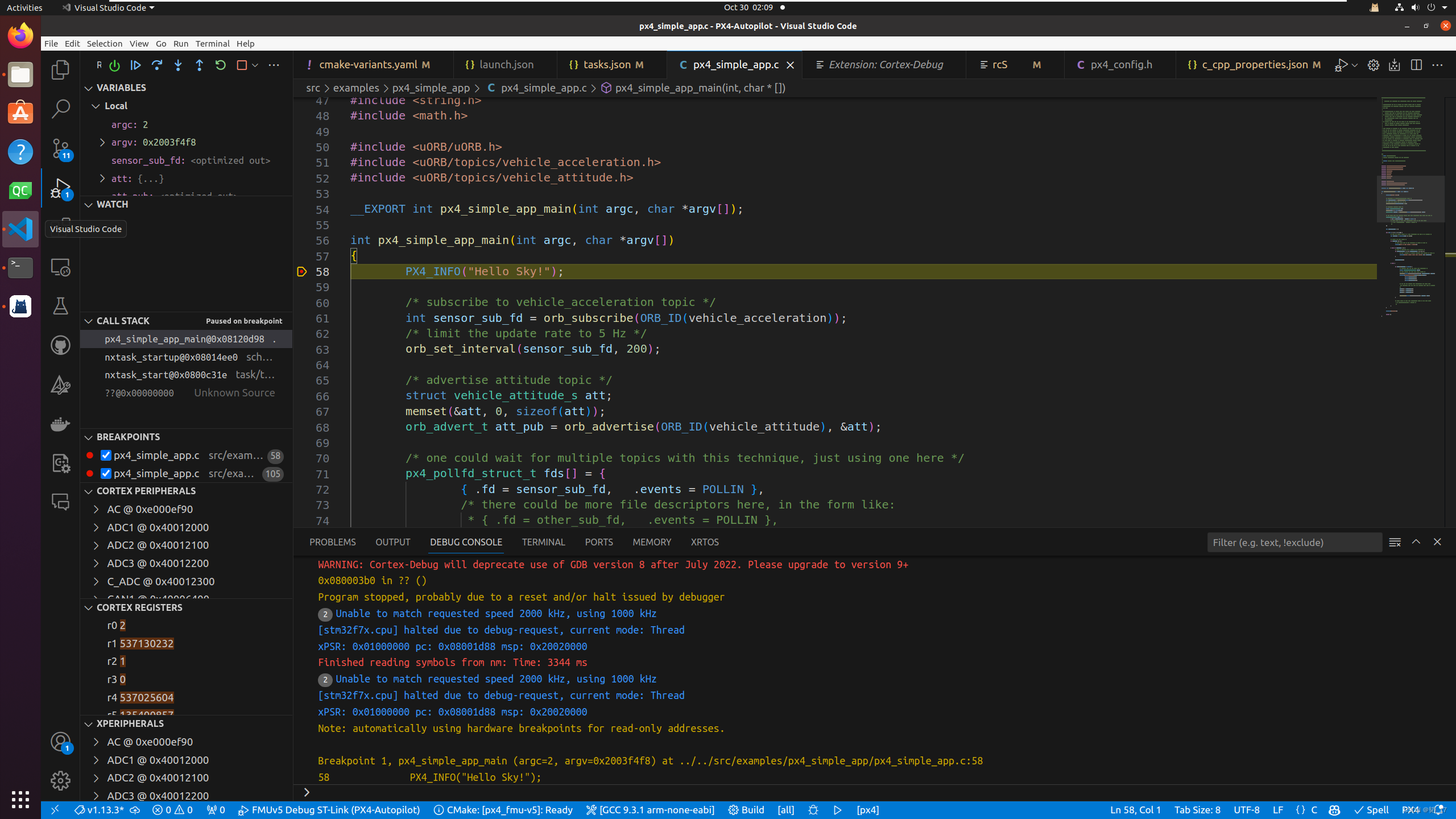
Task: Open the GitHub view
Action: pos(60,345)
